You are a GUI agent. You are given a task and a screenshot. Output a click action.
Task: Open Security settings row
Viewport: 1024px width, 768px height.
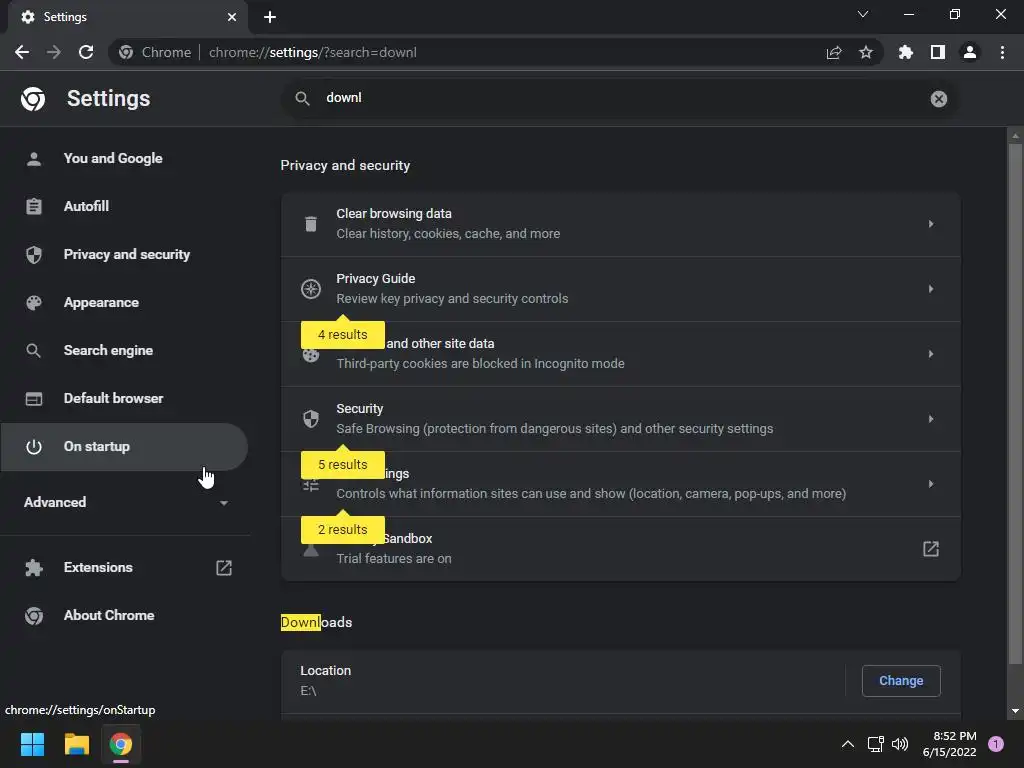(x=620, y=419)
